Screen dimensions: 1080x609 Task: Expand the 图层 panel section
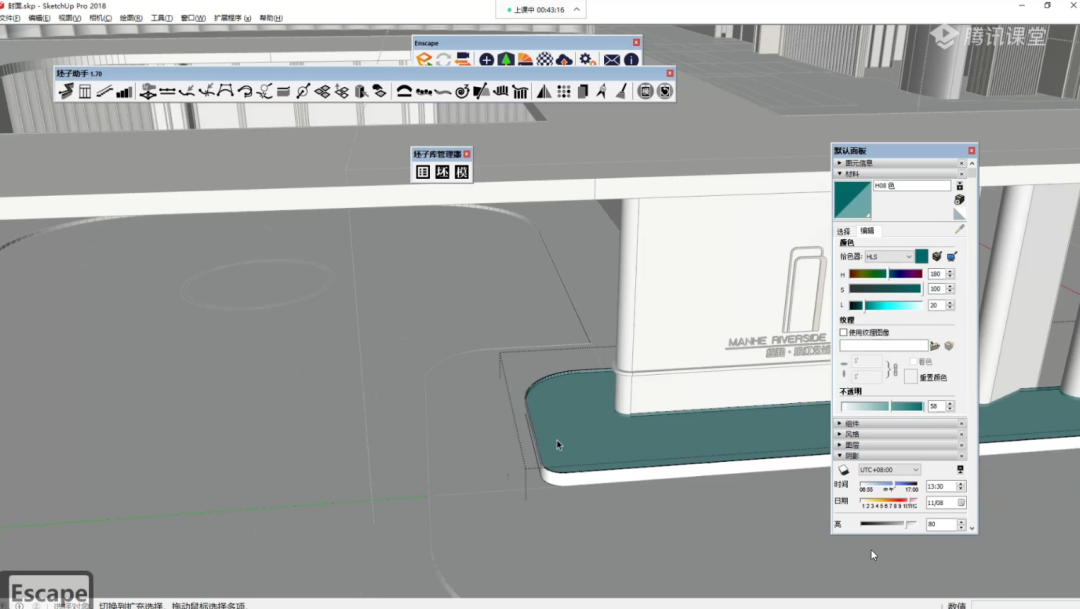tap(898, 445)
